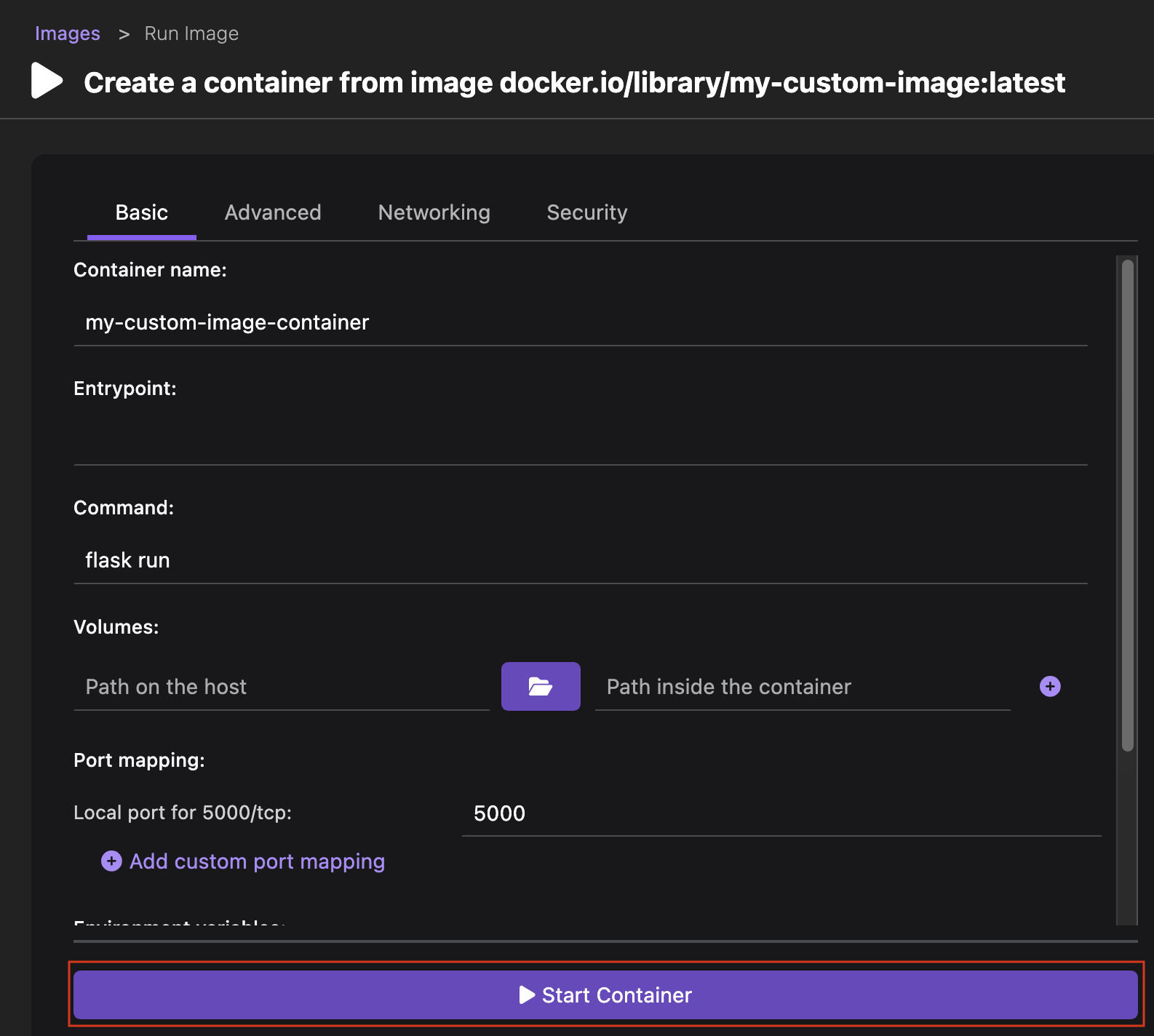Image resolution: width=1154 pixels, height=1036 pixels.
Task: Focus the Path on the host field
Action: coord(281,687)
